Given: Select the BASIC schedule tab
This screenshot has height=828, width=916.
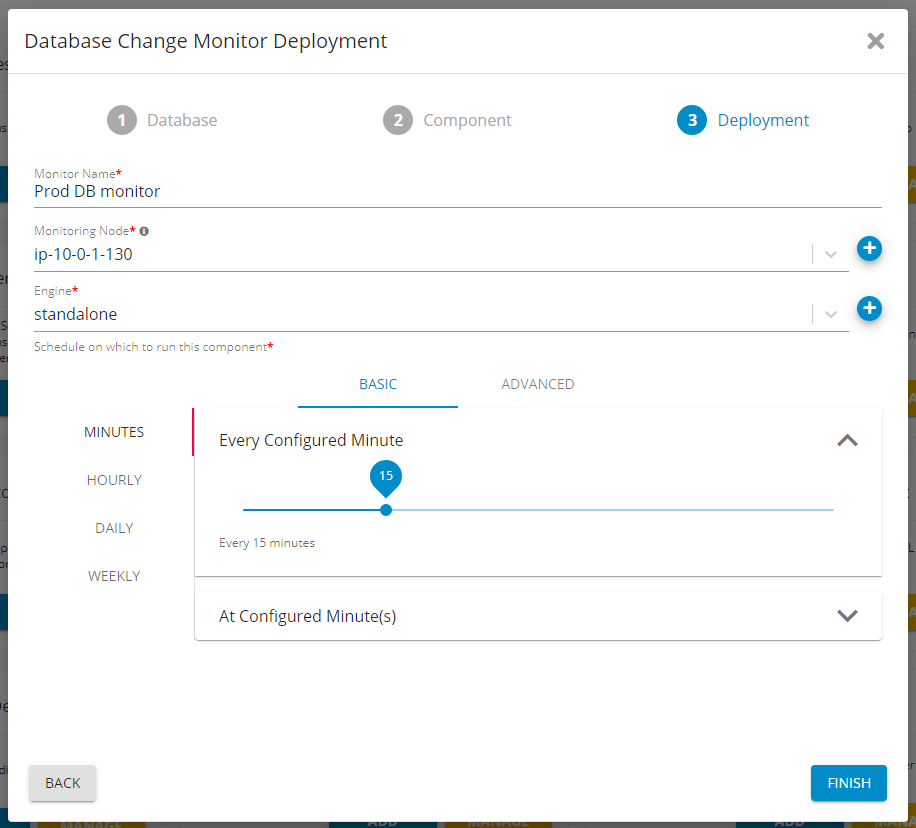Looking at the screenshot, I should point(378,384).
